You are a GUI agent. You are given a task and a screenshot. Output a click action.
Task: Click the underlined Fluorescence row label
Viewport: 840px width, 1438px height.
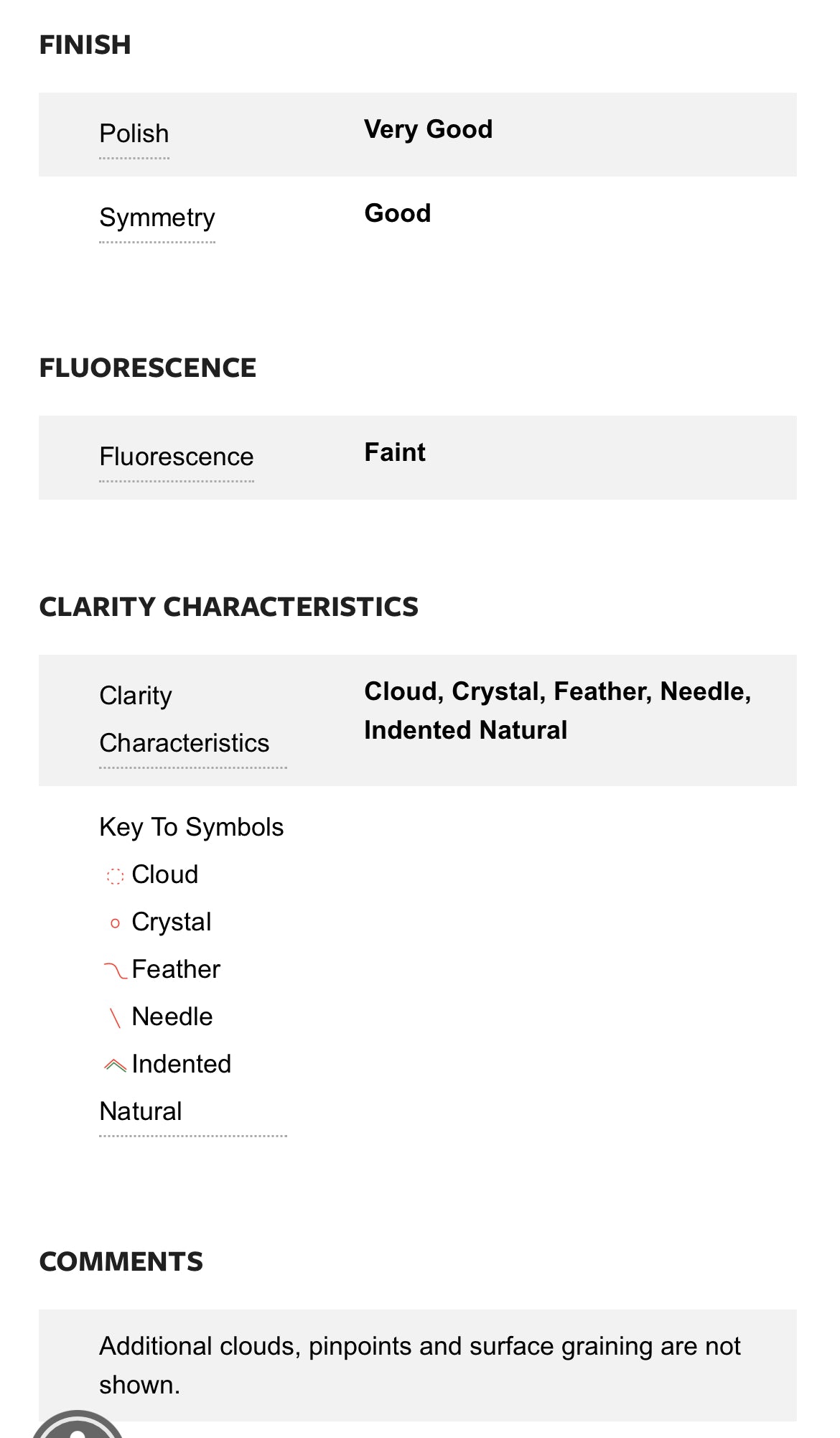click(x=177, y=457)
